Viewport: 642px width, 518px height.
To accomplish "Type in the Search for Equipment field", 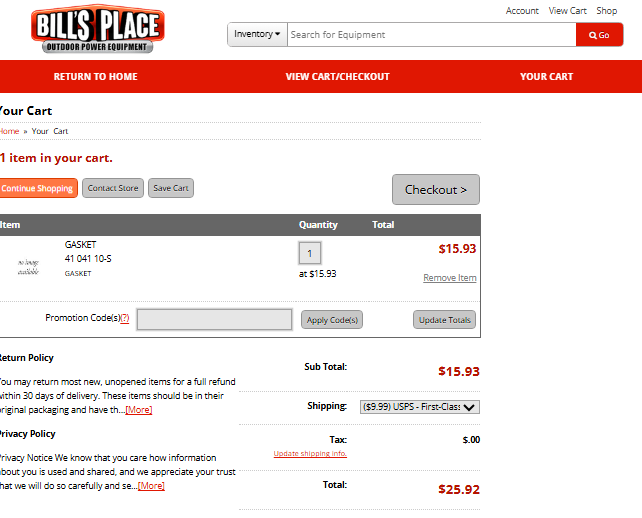I will 430,35.
